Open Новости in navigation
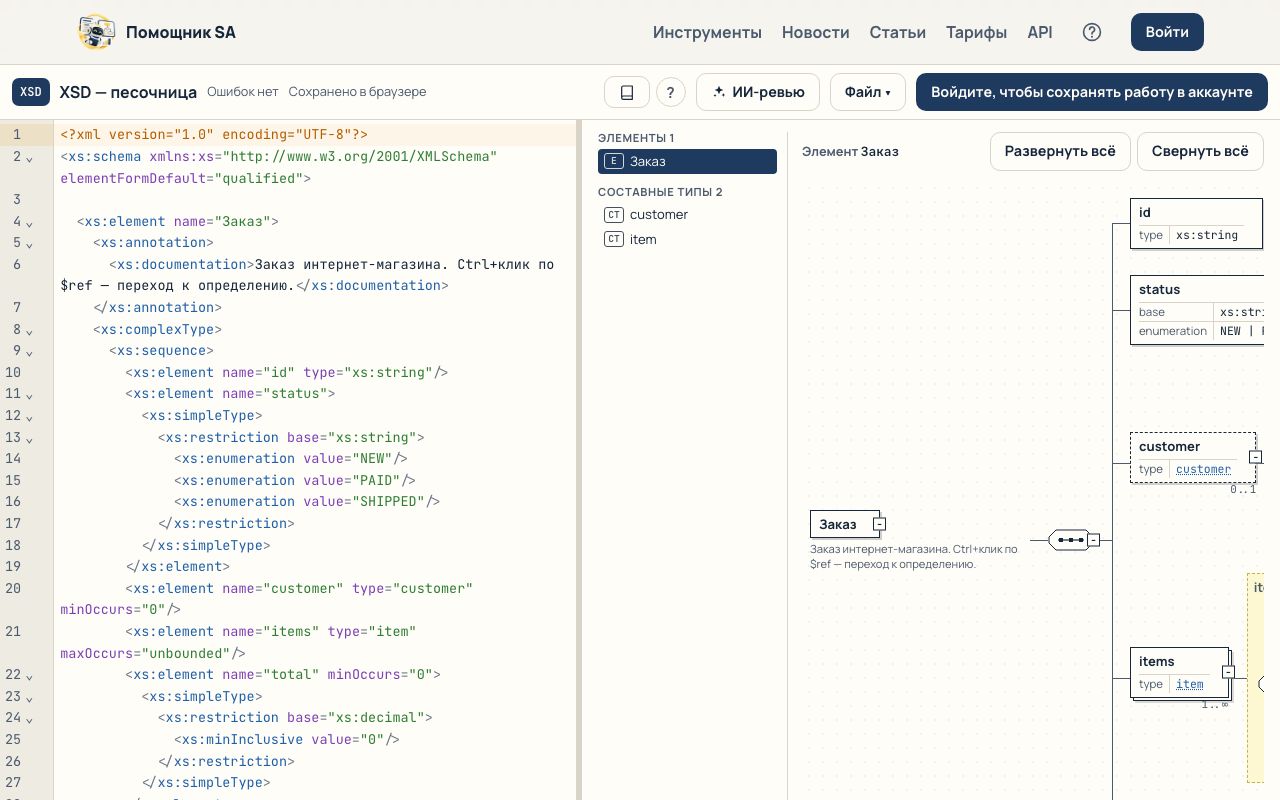 pyautogui.click(x=816, y=32)
